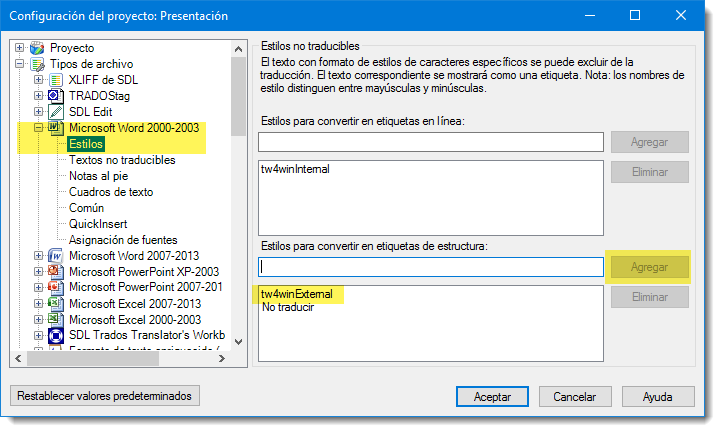Click the horizontal scrollbar right arrow

point(222,359)
